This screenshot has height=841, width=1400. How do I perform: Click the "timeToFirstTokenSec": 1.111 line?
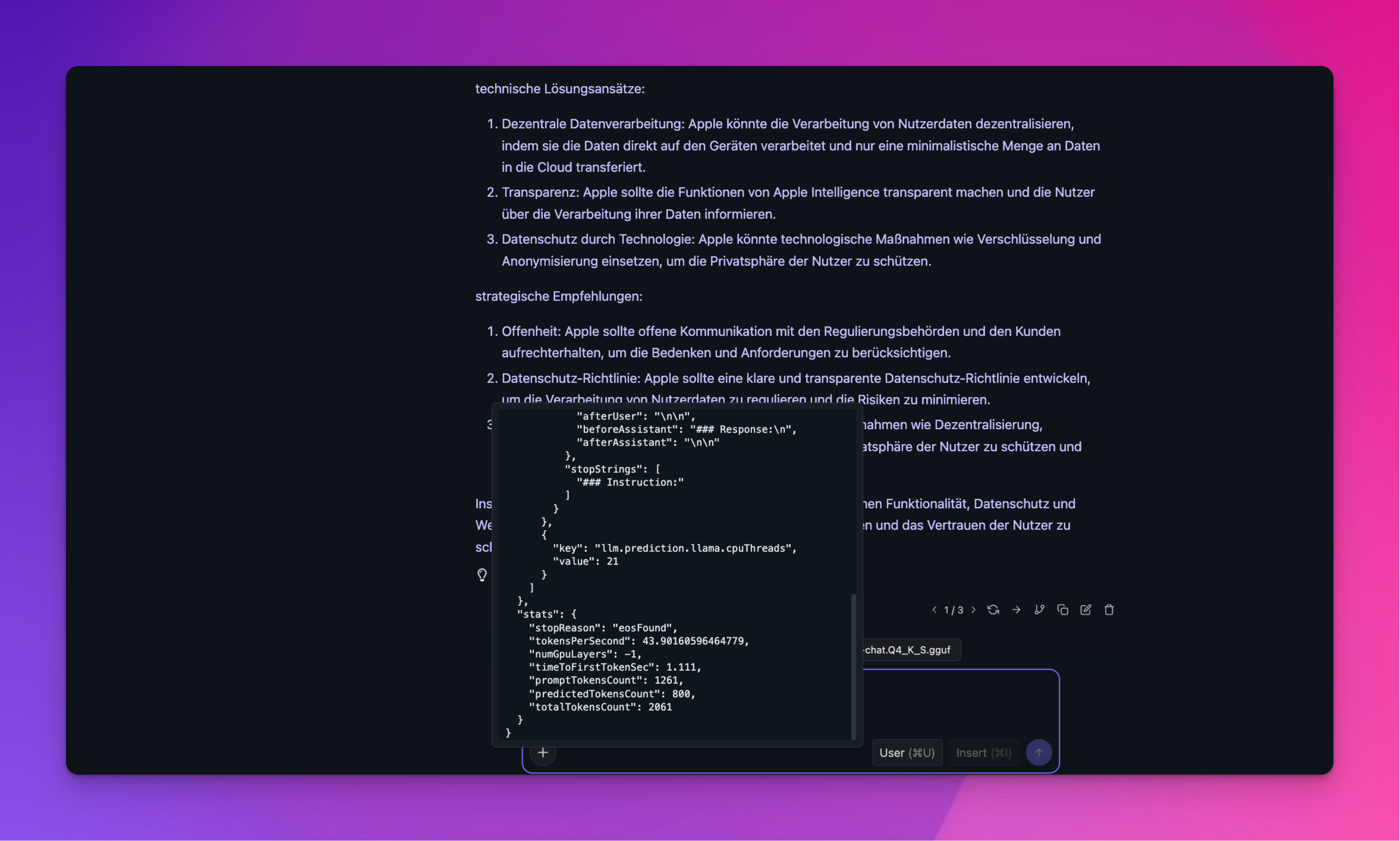[615, 667]
